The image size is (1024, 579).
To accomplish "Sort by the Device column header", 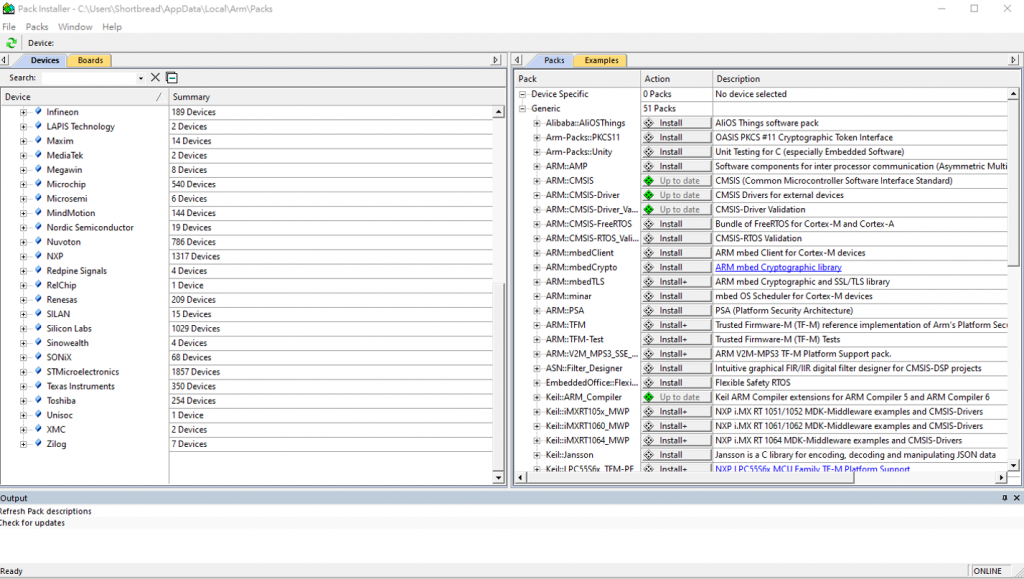I will pos(84,97).
